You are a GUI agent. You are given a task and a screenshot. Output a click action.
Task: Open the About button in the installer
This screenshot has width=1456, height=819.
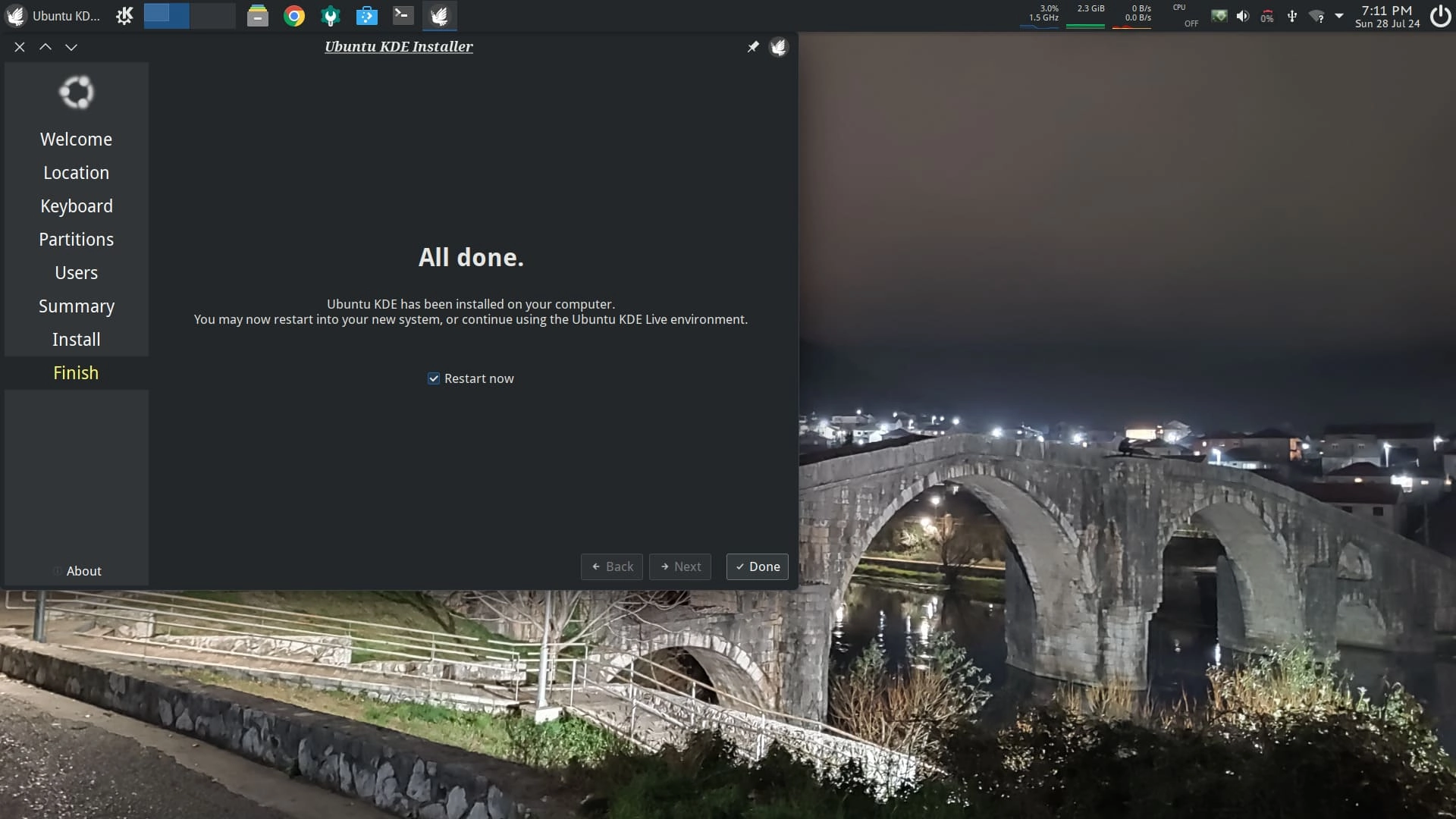pyautogui.click(x=77, y=571)
